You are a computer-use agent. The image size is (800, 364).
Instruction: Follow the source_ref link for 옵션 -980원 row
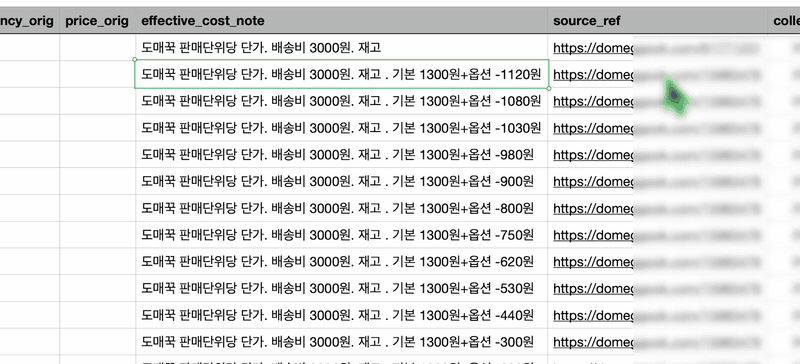coord(656,155)
